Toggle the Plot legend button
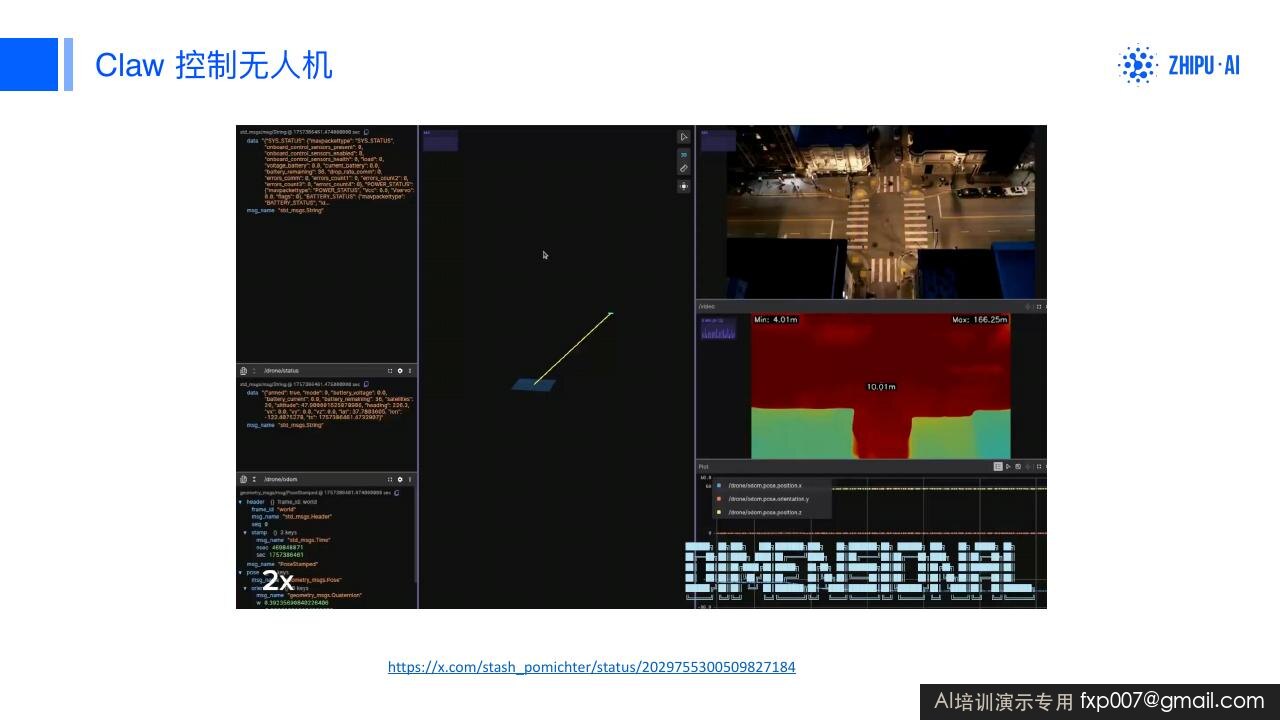 (998, 467)
